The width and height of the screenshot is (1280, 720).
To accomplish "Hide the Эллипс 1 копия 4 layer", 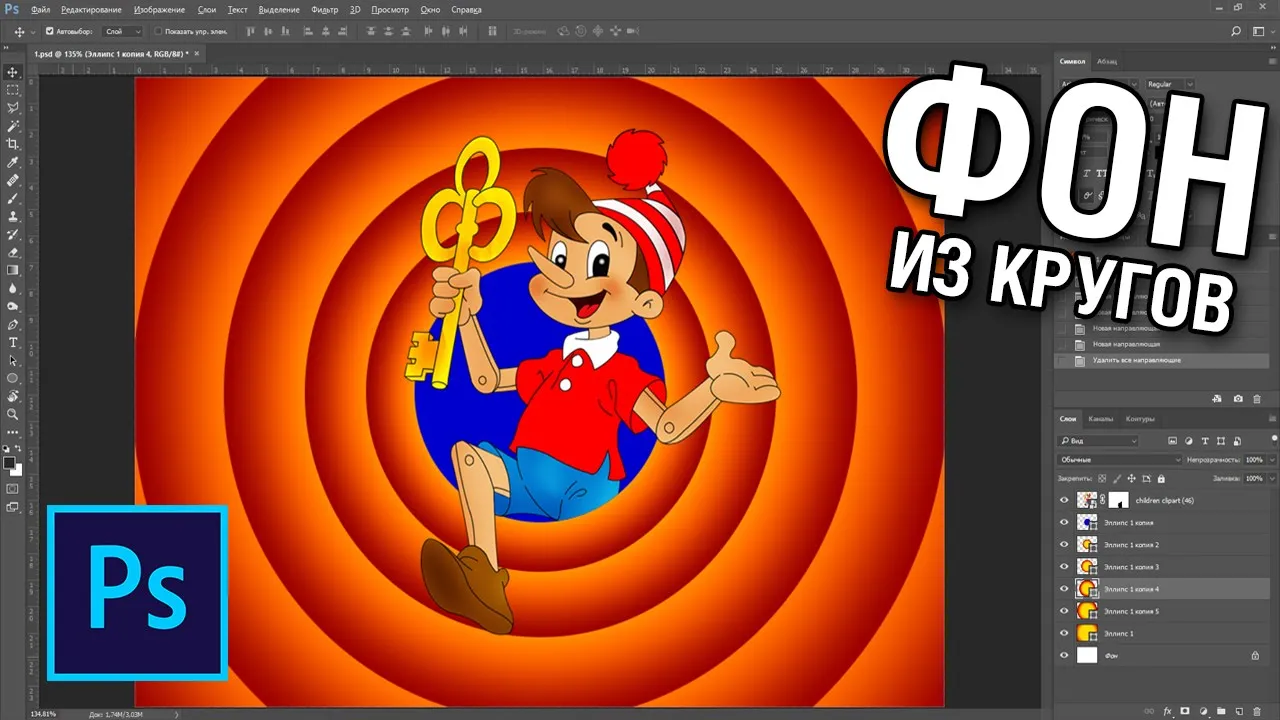I will [x=1064, y=589].
